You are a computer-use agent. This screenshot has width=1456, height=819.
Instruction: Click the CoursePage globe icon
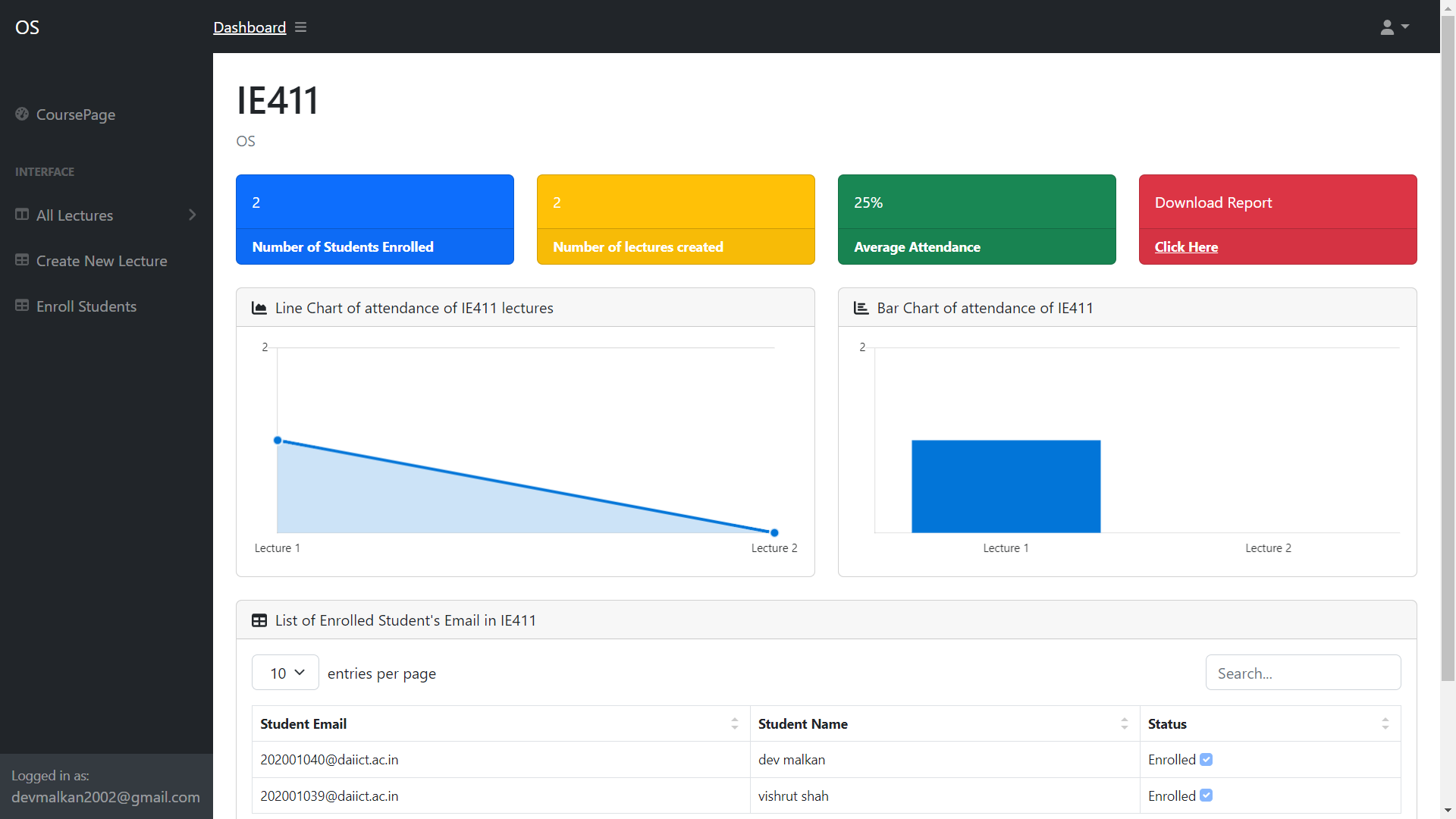[x=22, y=114]
